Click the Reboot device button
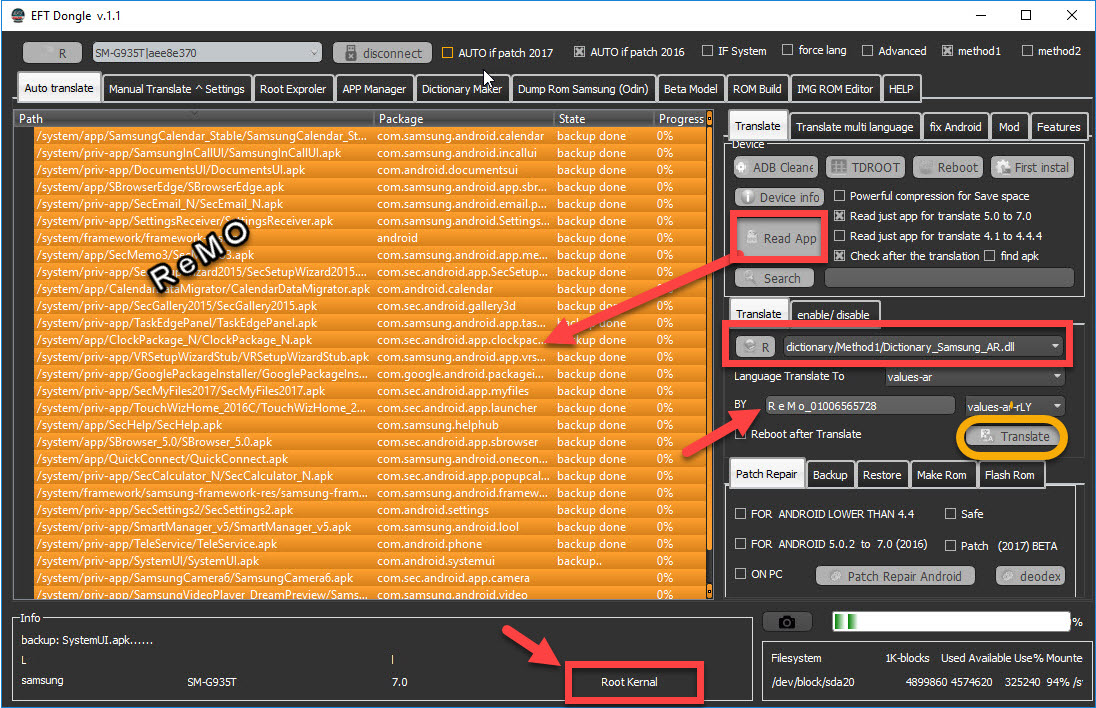This screenshot has width=1096, height=708. 949,168
